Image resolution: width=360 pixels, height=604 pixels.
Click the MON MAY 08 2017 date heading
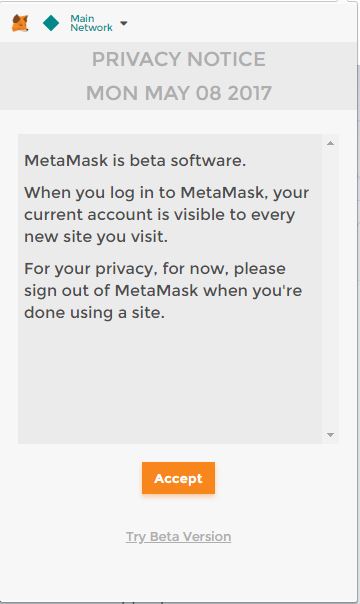[x=179, y=93]
